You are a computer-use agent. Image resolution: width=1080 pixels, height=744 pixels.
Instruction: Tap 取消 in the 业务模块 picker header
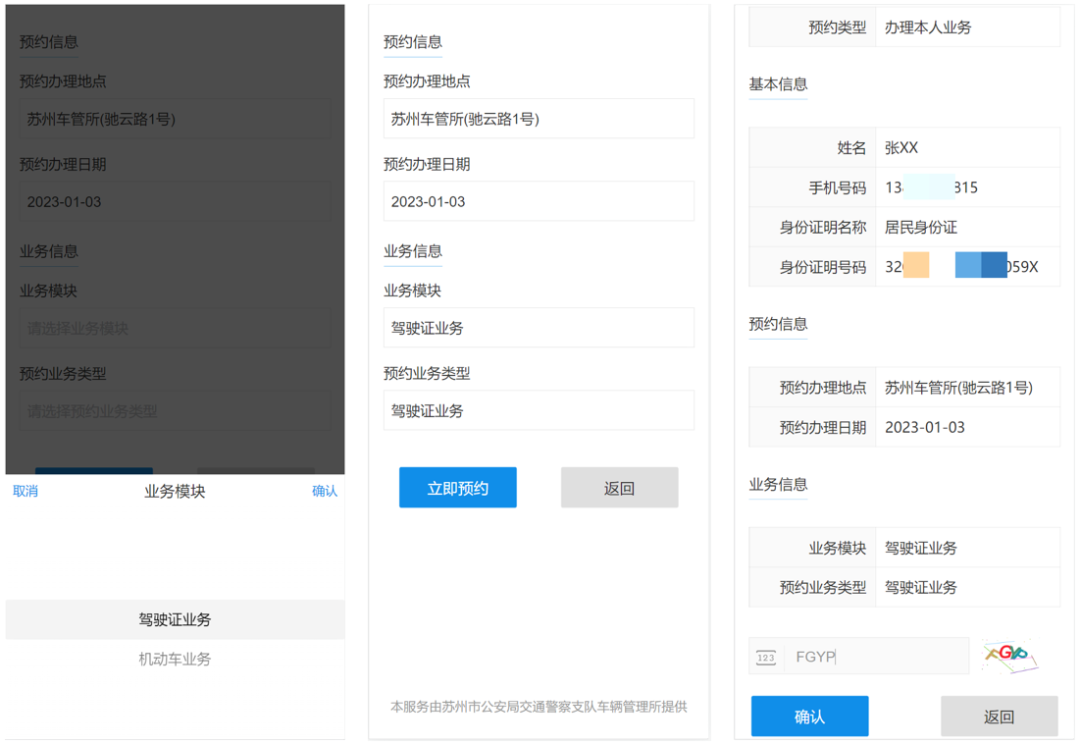tap(25, 491)
